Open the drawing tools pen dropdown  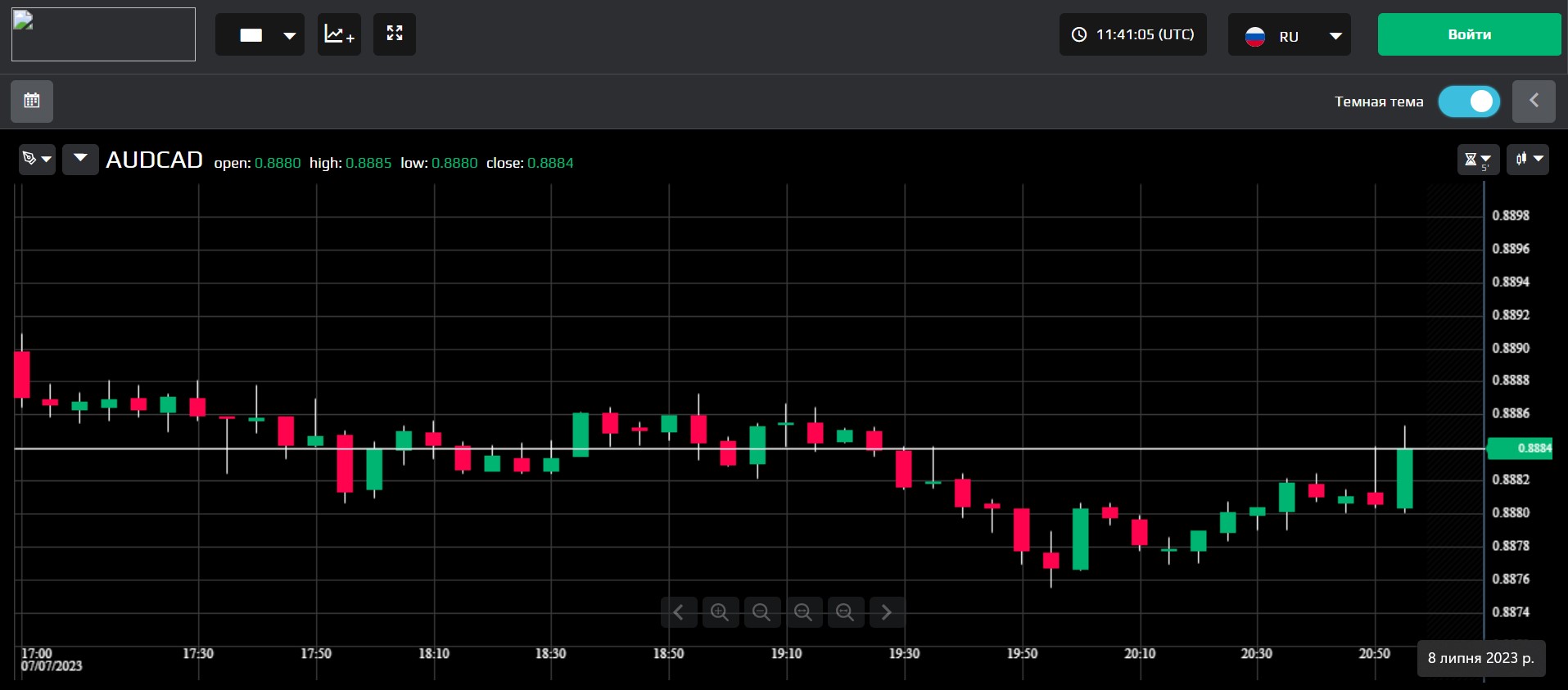[x=37, y=159]
